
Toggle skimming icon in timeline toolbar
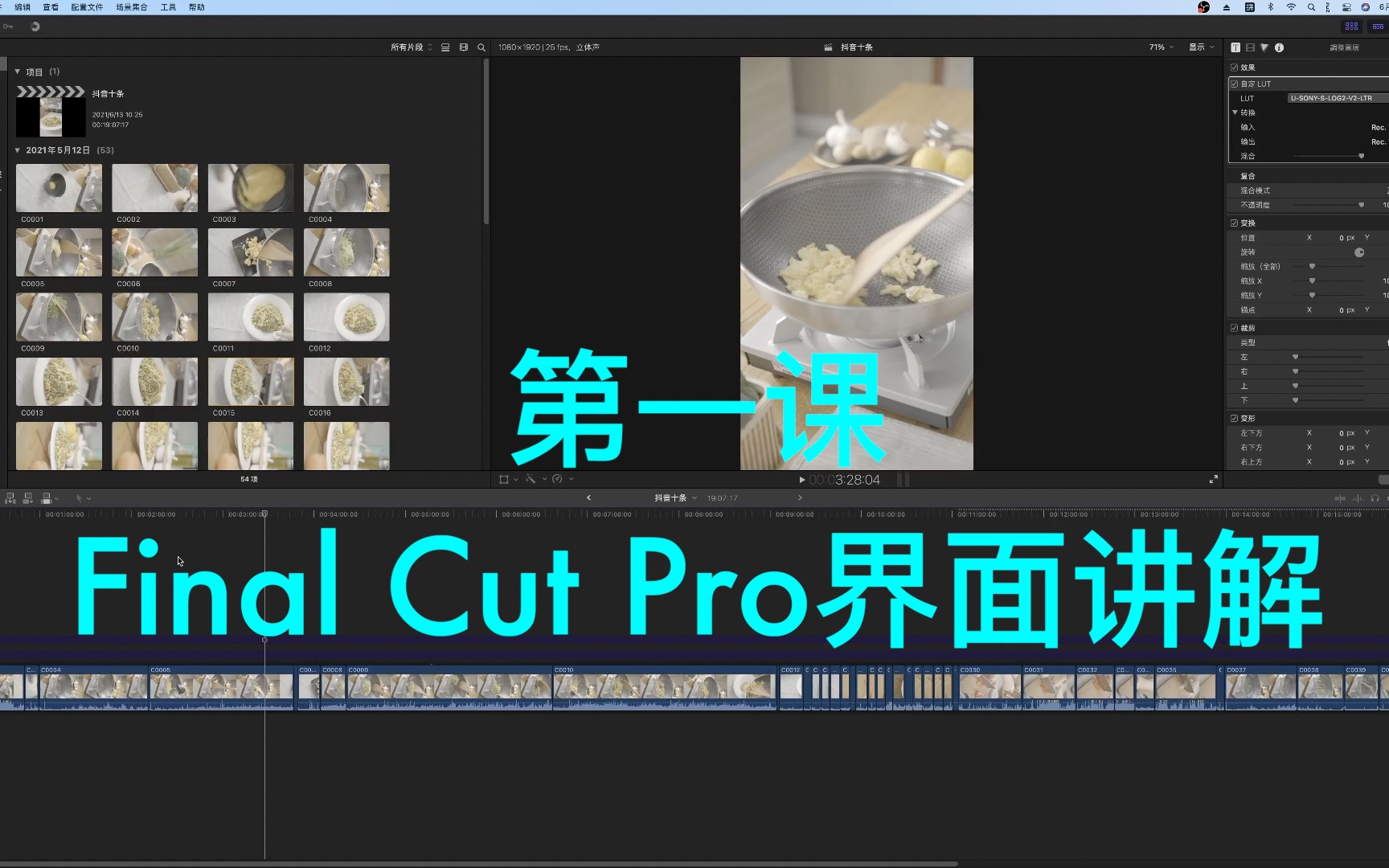pyautogui.click(x=1340, y=498)
